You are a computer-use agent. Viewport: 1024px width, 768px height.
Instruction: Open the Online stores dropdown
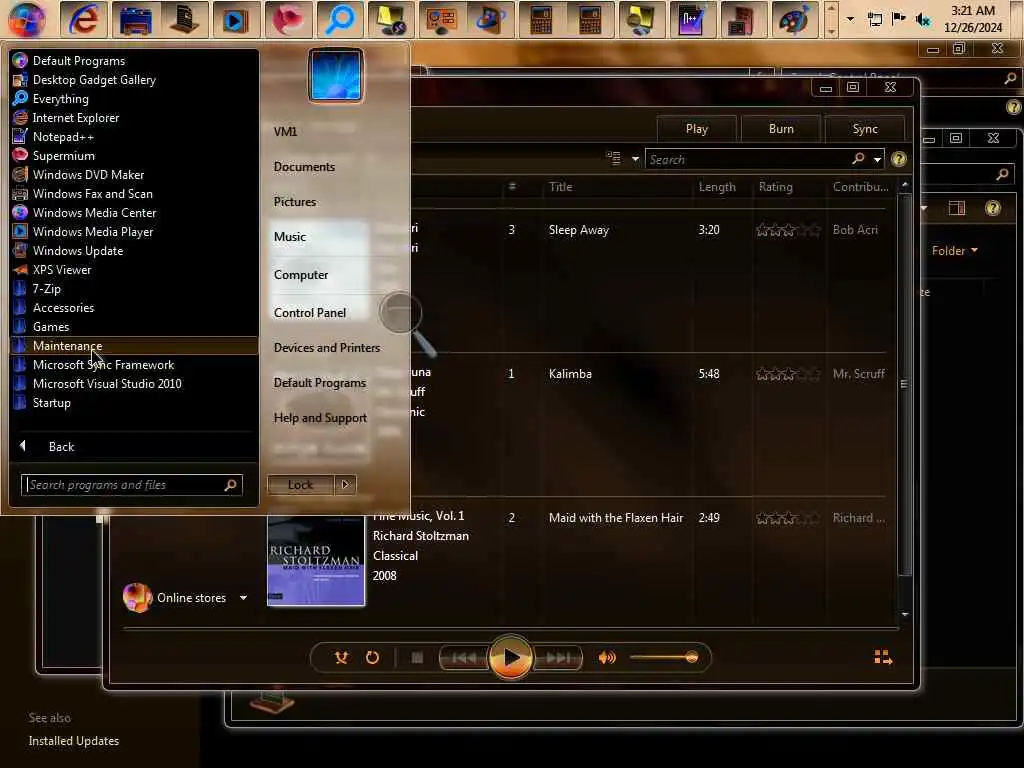(x=243, y=598)
